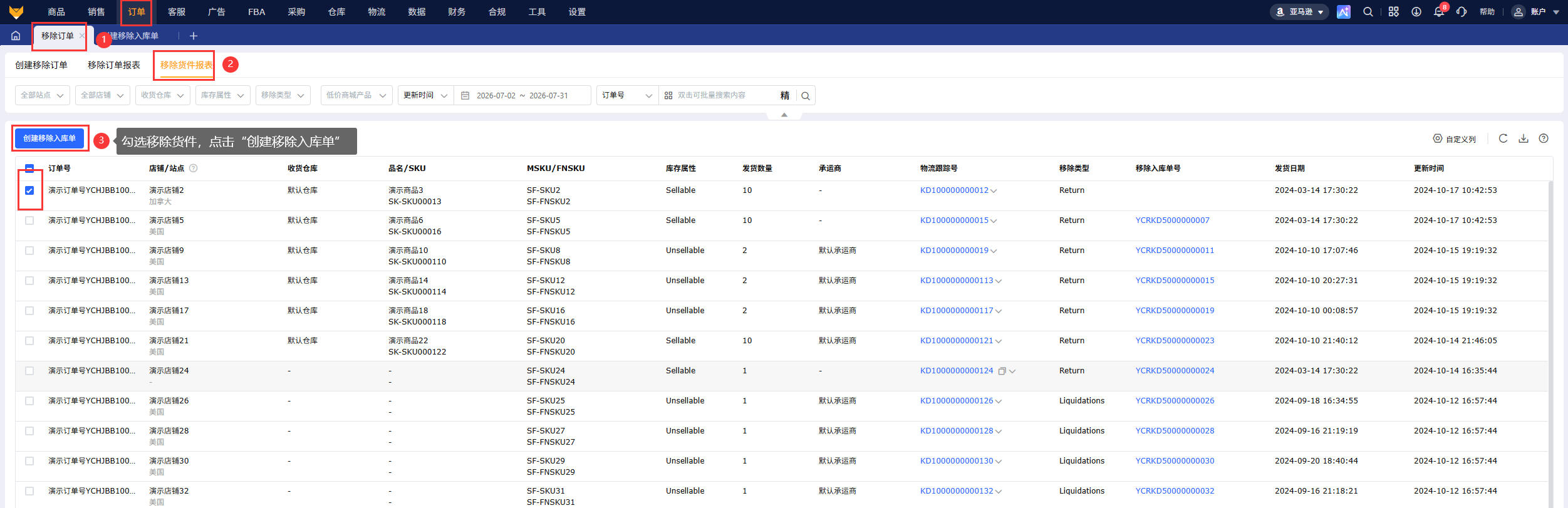This screenshot has height=508, width=1568.
Task: Open 自定义列 column settings
Action: (x=1455, y=139)
